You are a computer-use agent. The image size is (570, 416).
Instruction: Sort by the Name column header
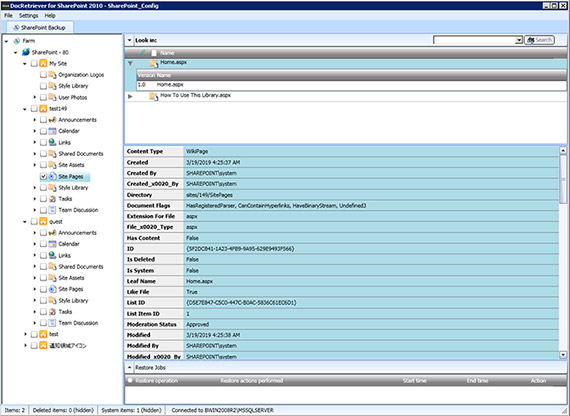click(x=167, y=53)
